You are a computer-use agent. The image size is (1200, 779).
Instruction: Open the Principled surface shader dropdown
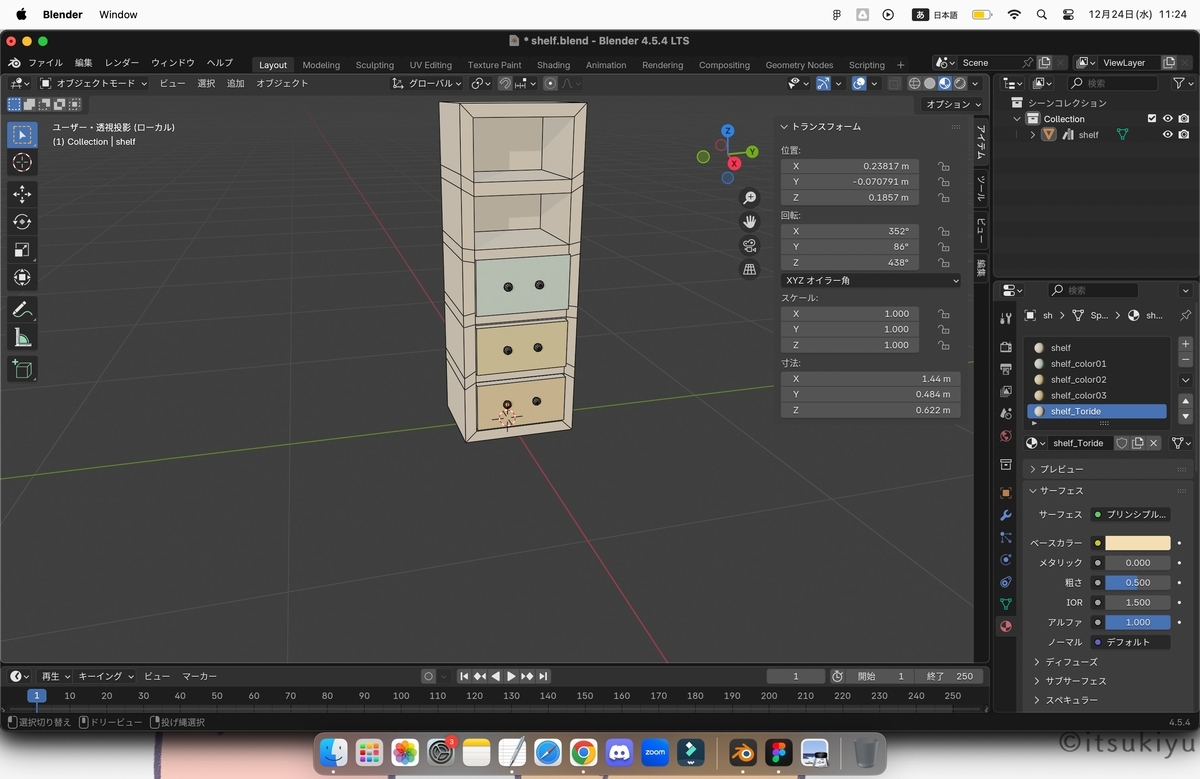click(x=1131, y=514)
